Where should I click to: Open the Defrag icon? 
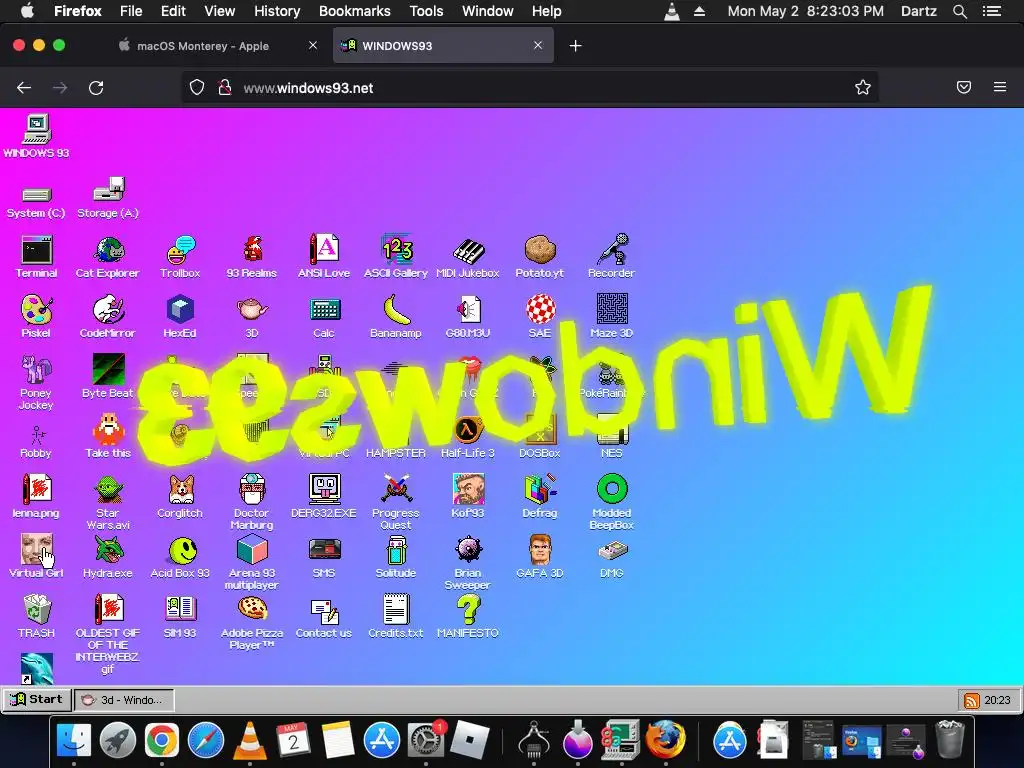coord(540,496)
